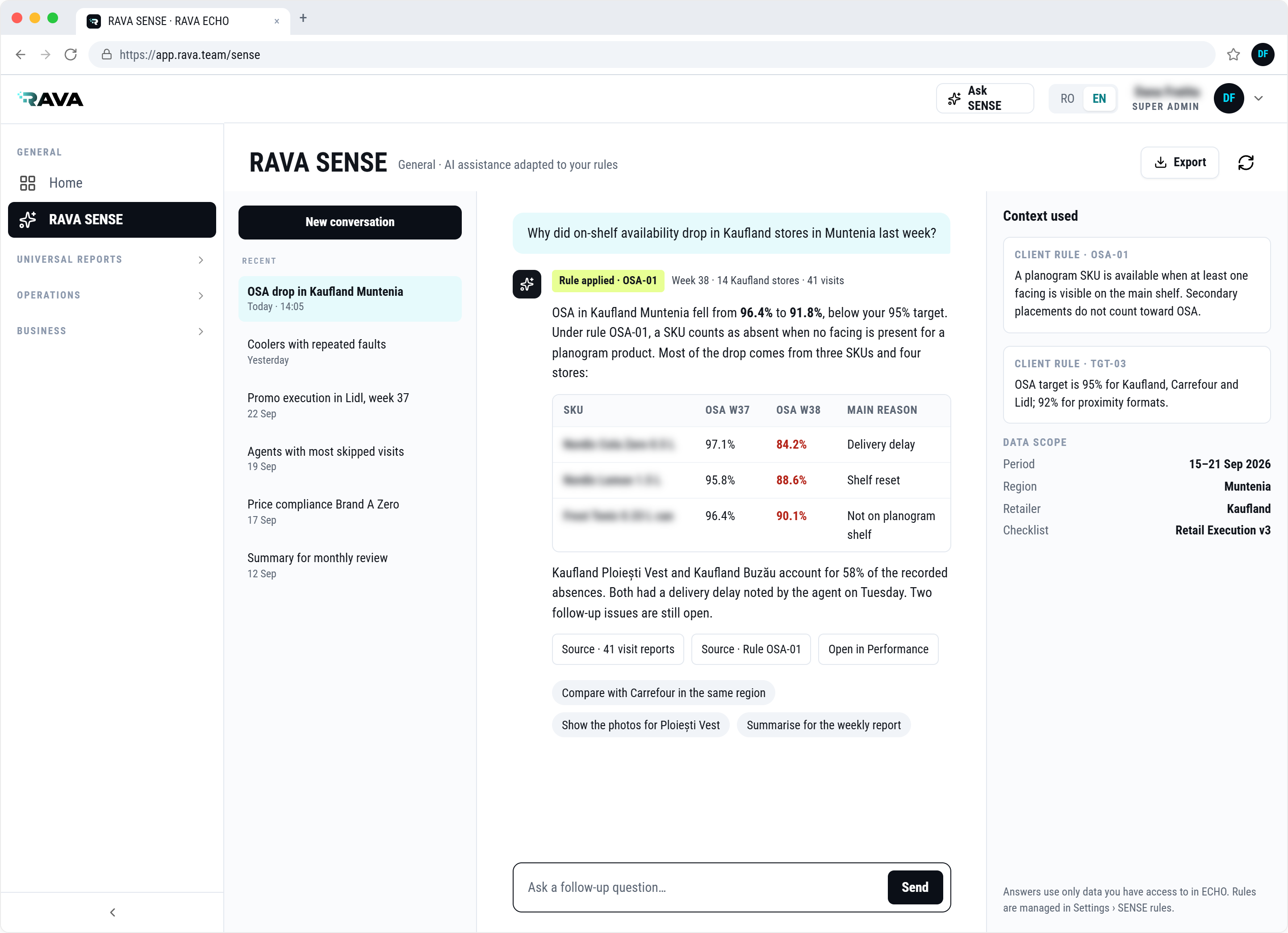Expand the user menu chevron next to avatar

tap(1259, 98)
